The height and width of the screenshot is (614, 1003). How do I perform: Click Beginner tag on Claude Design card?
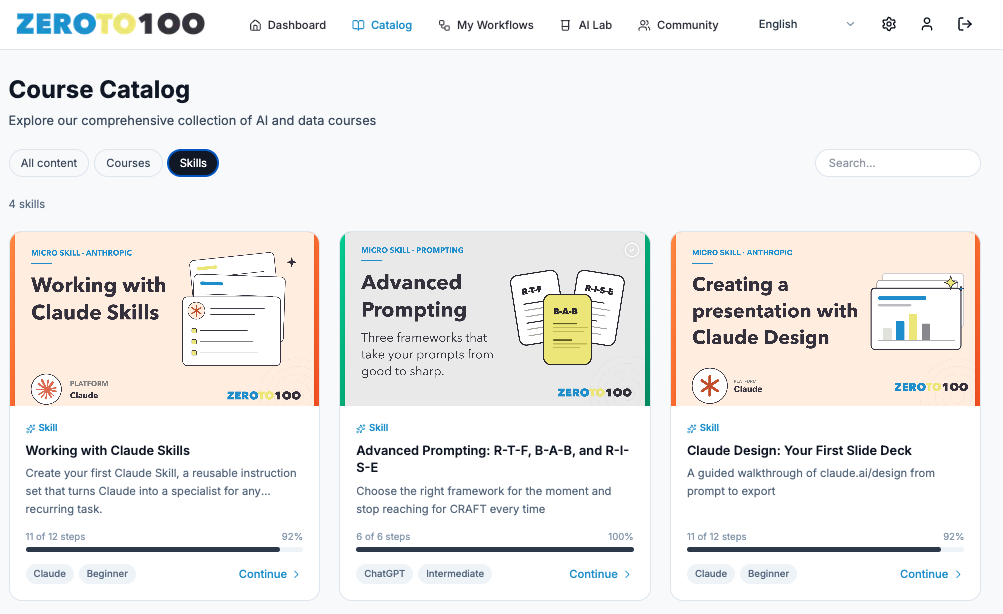768,574
